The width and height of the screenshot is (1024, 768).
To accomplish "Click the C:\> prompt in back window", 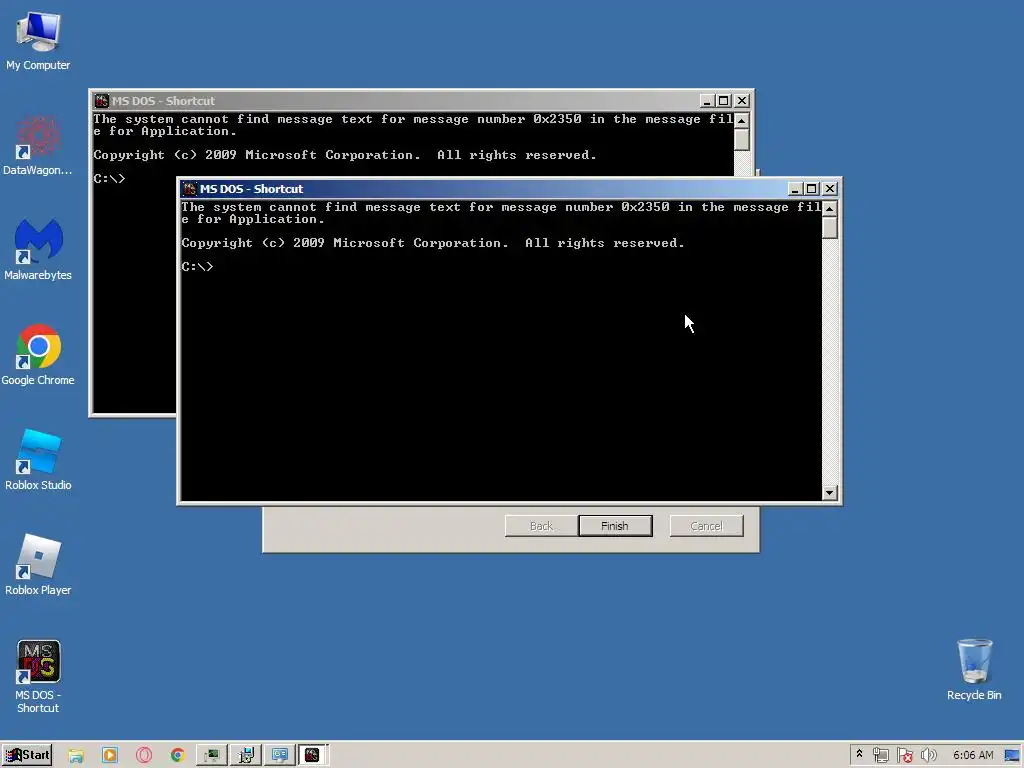I will (109, 178).
